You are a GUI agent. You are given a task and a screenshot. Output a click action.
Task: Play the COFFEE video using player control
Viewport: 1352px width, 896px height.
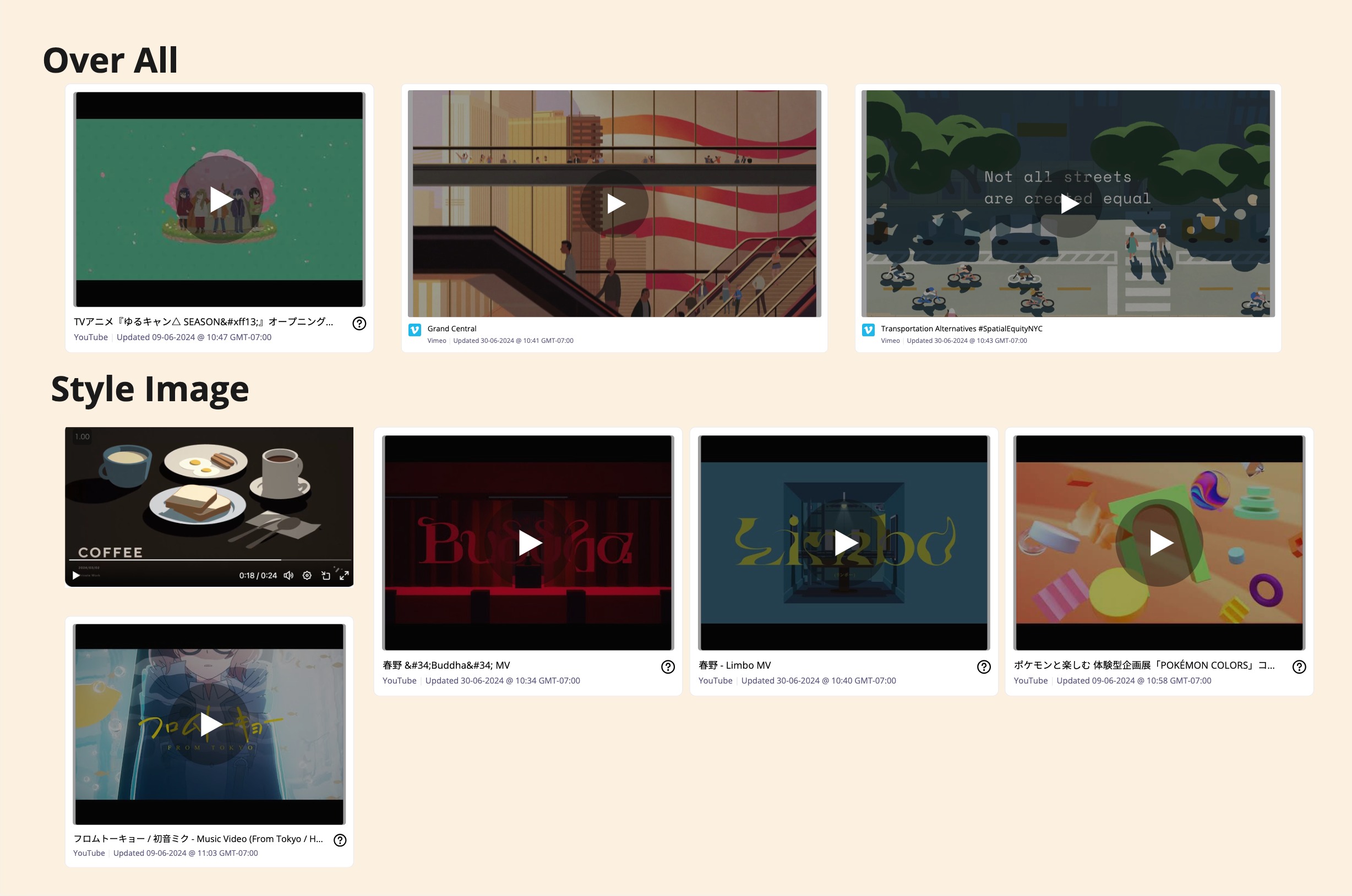(x=76, y=576)
